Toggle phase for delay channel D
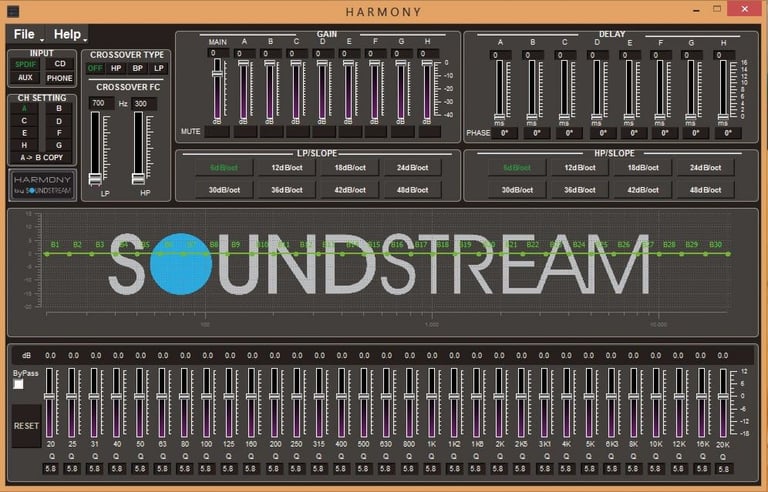 [x=603, y=133]
